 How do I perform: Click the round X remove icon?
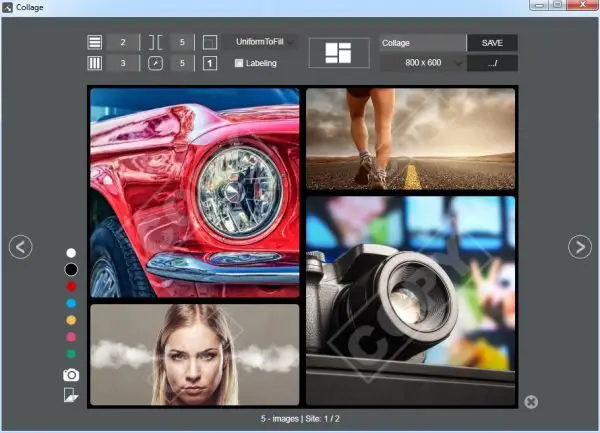[531, 402]
